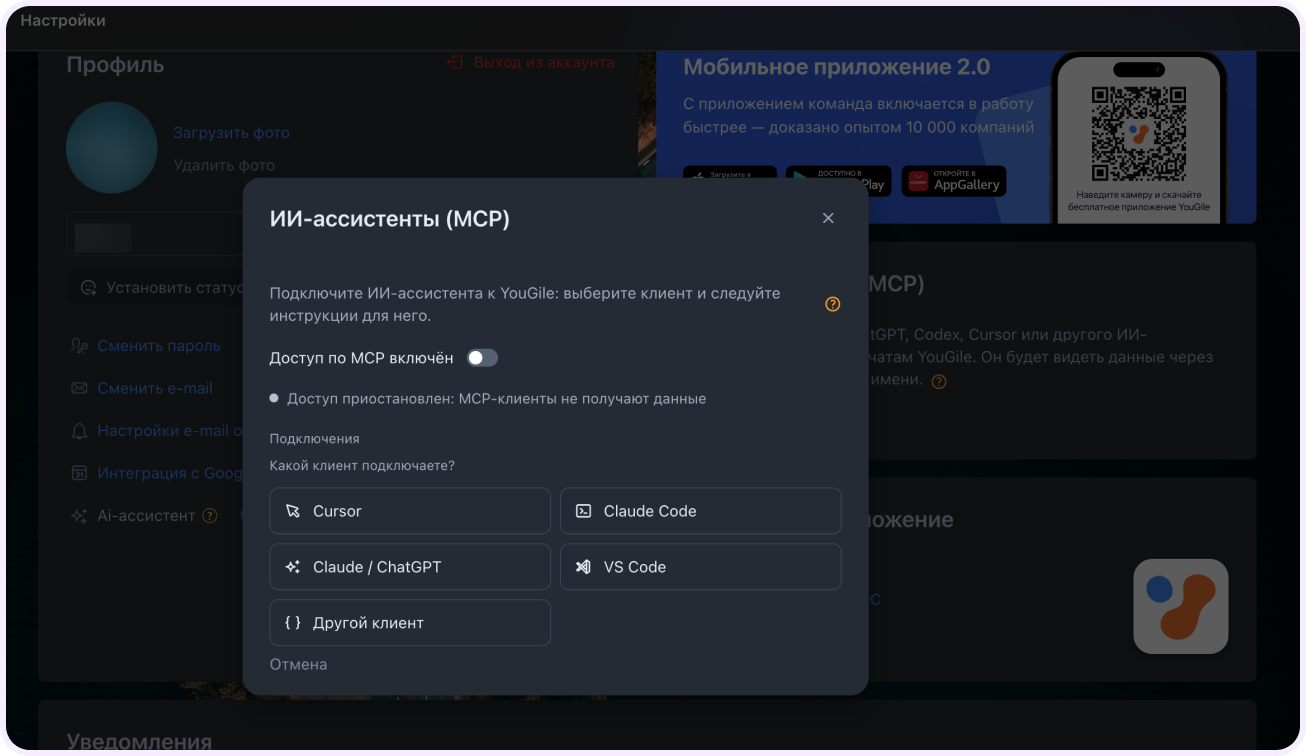
Task: Click the YouGile app logo icon
Action: pyautogui.click(x=1180, y=606)
